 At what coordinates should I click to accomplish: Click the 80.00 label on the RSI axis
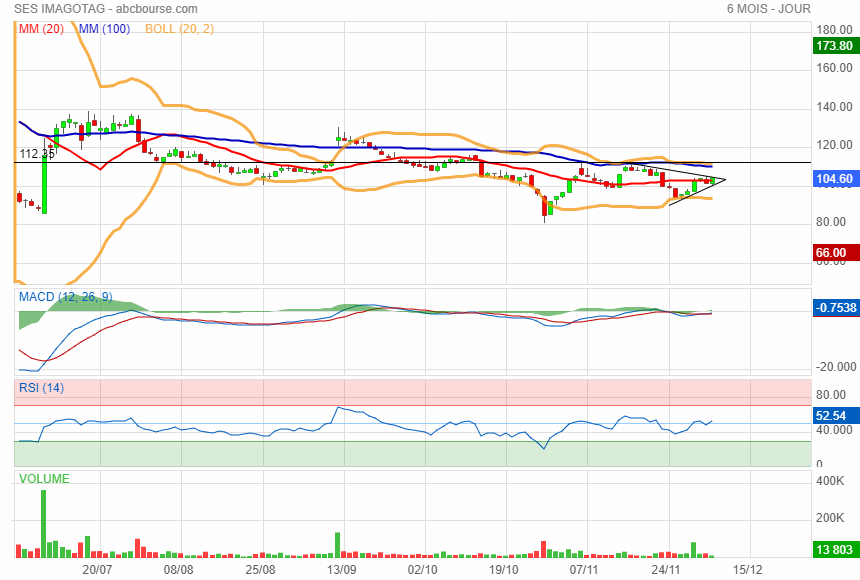coord(831,395)
